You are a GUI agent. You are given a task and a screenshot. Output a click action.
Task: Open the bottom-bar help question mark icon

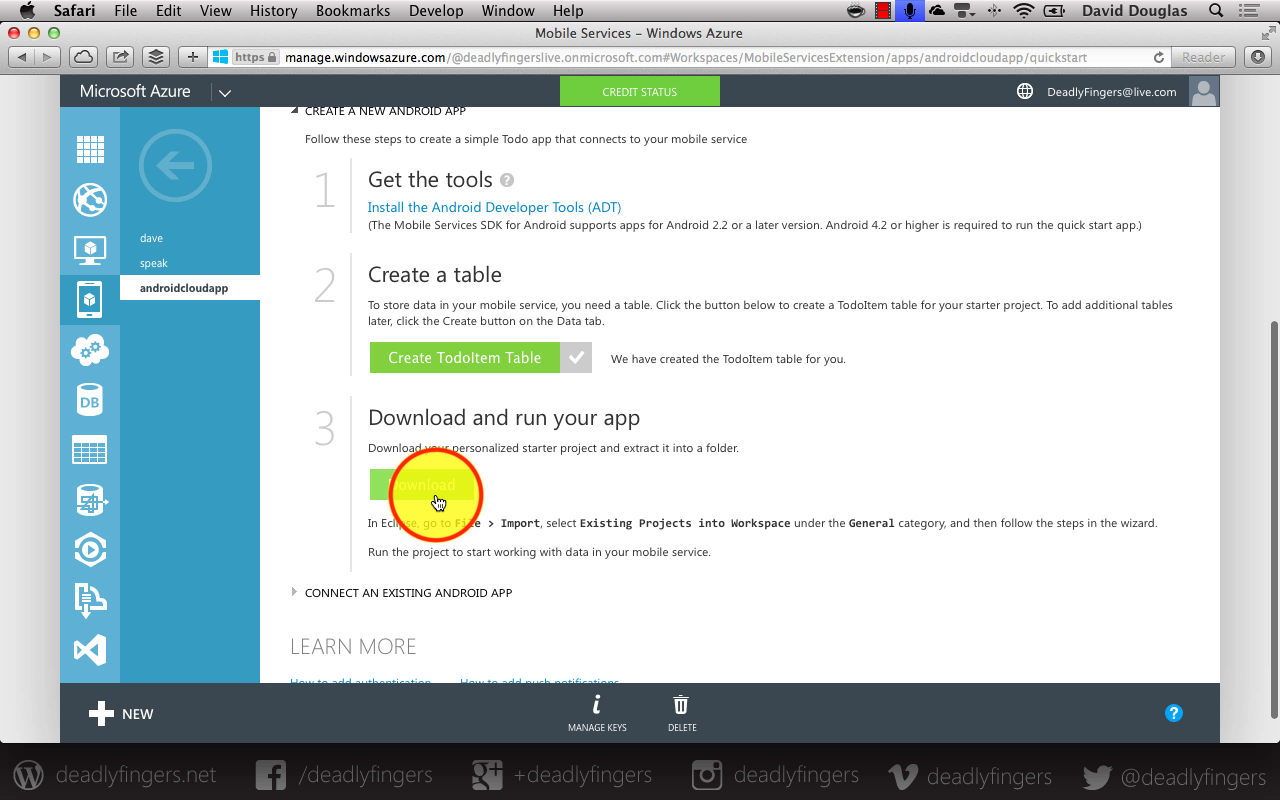click(1174, 713)
